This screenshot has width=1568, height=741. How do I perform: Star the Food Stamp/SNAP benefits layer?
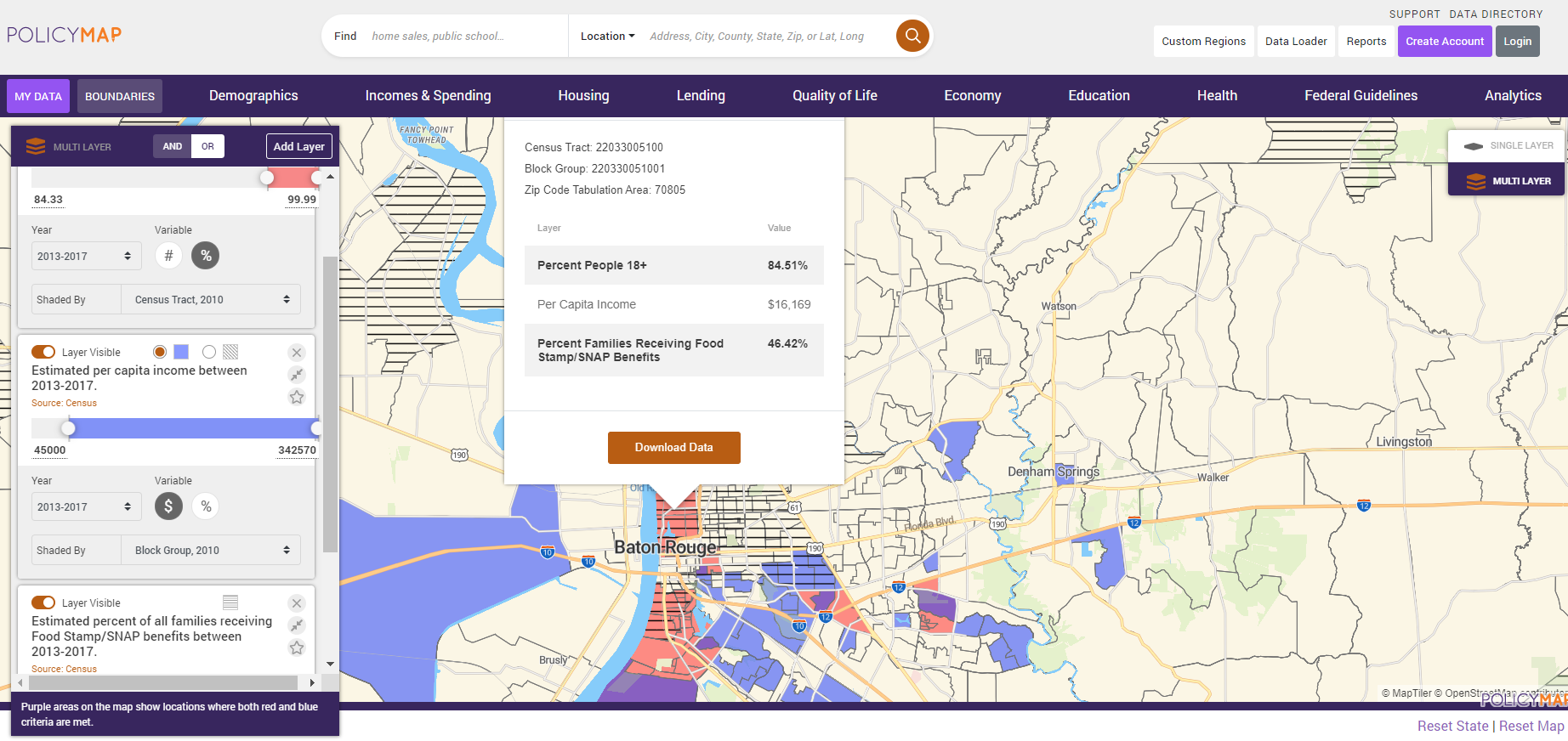[297, 648]
